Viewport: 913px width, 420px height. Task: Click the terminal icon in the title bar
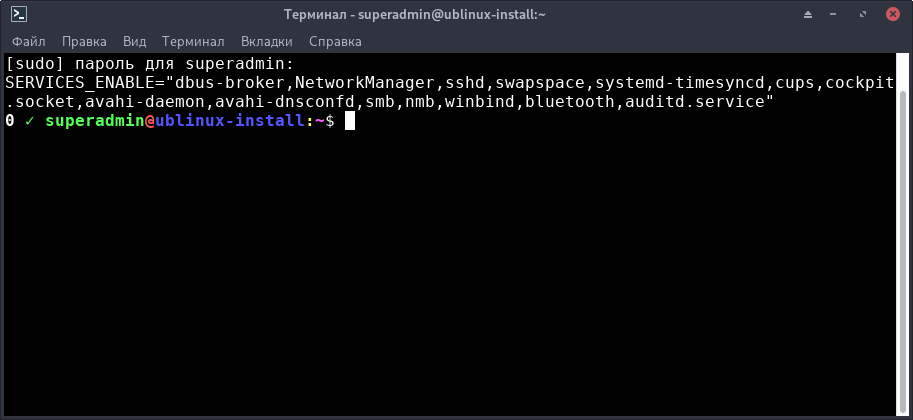pos(18,15)
